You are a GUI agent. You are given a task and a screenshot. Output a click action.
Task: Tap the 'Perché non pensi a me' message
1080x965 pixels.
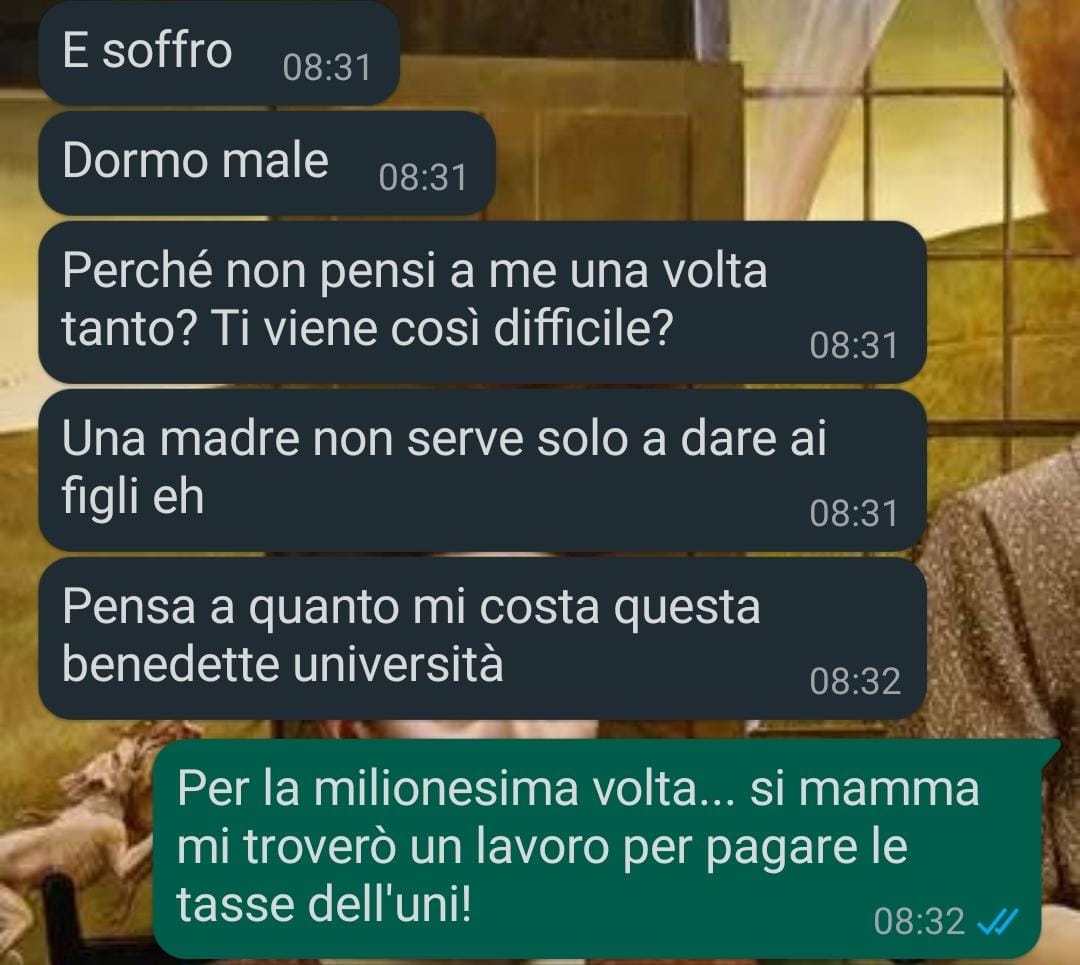[x=482, y=302]
